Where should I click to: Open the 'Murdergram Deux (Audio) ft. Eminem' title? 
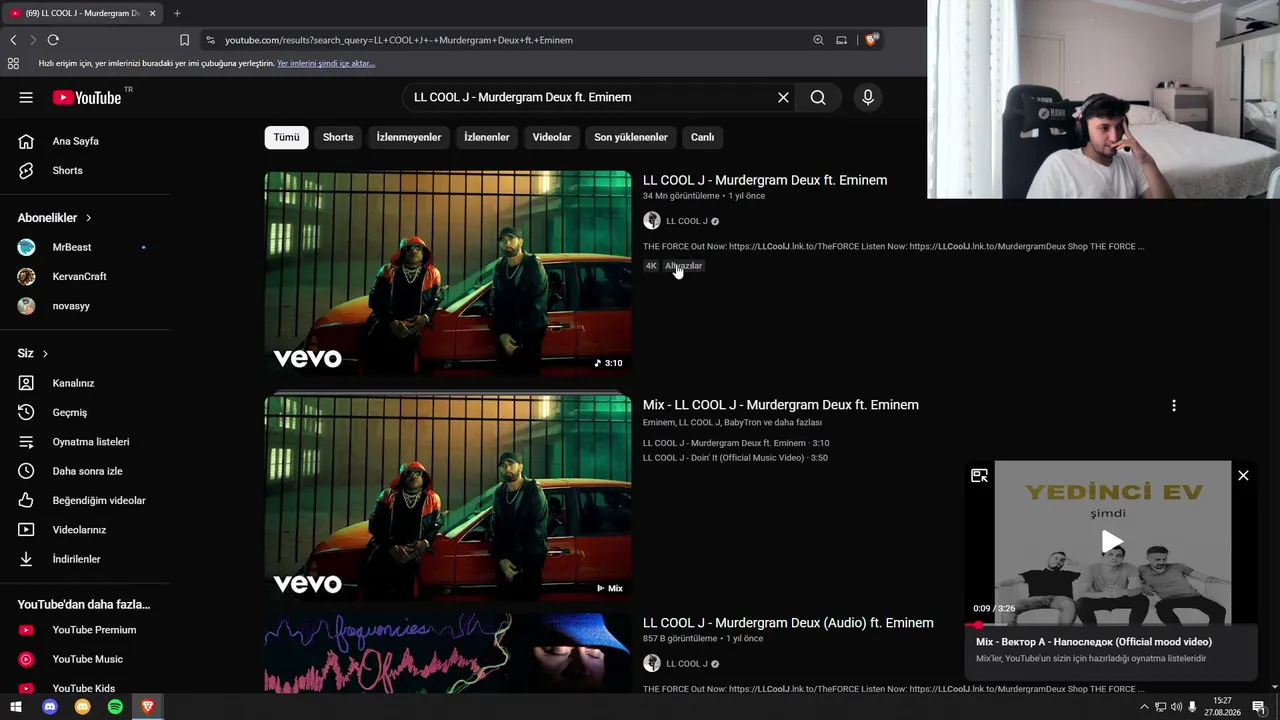click(788, 623)
